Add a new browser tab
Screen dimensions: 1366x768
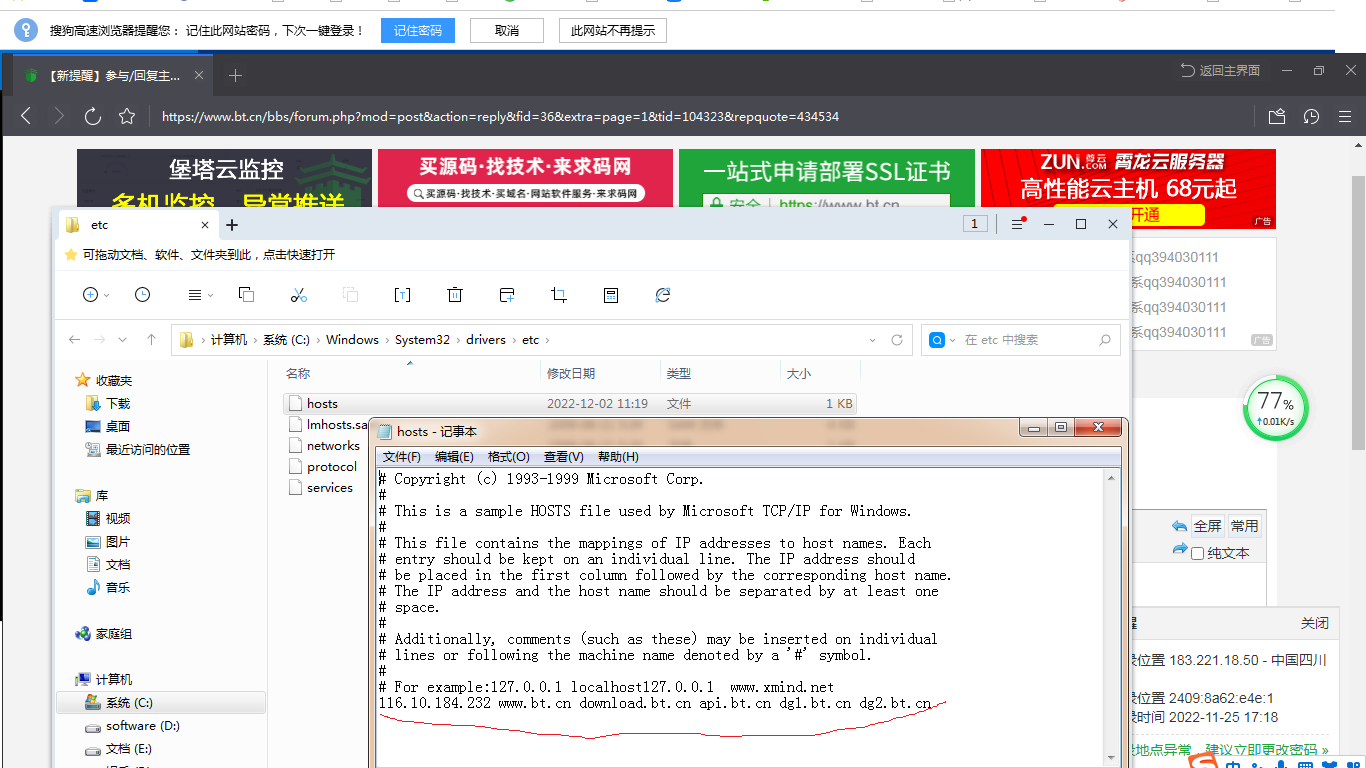click(235, 75)
